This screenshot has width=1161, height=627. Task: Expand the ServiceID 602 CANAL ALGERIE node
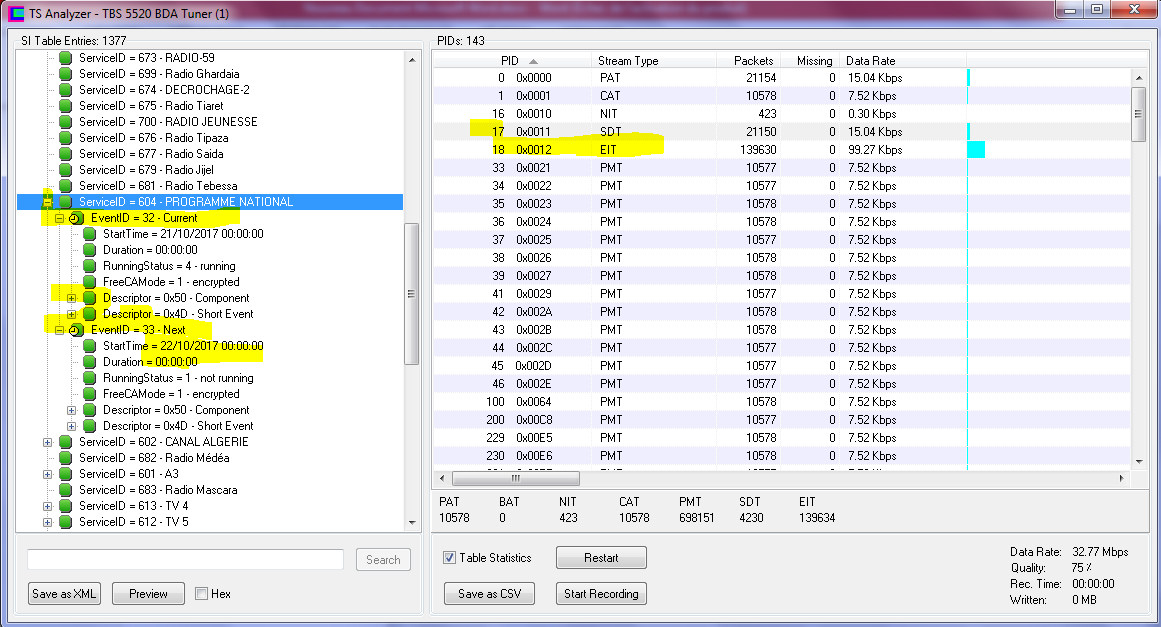[47, 442]
